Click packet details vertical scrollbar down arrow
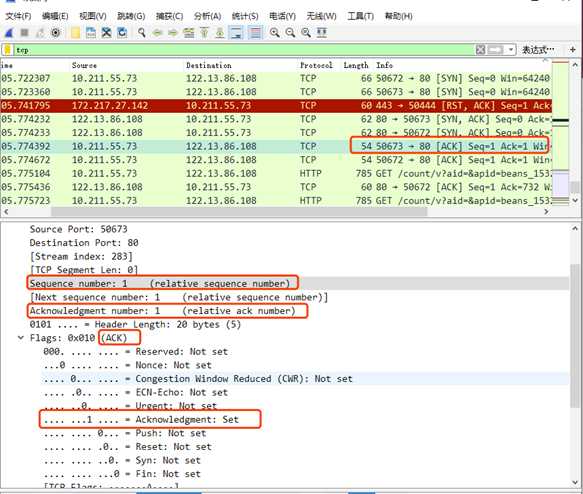 point(575,482)
